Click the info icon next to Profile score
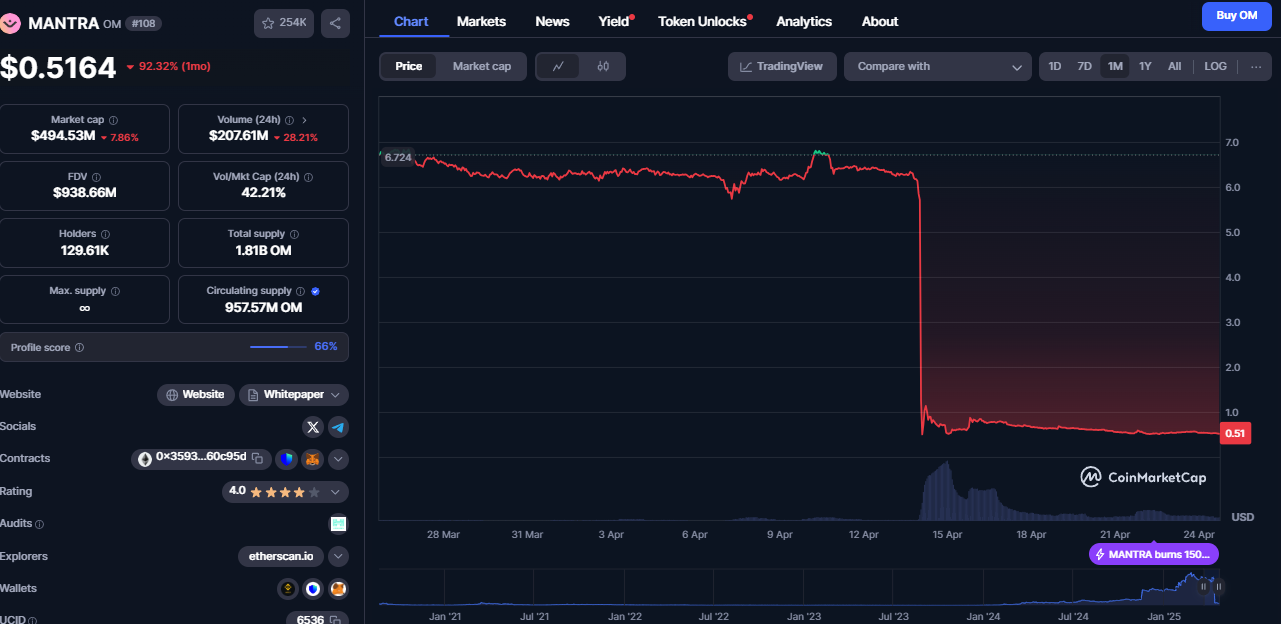The height and width of the screenshot is (624, 1281). click(79, 348)
